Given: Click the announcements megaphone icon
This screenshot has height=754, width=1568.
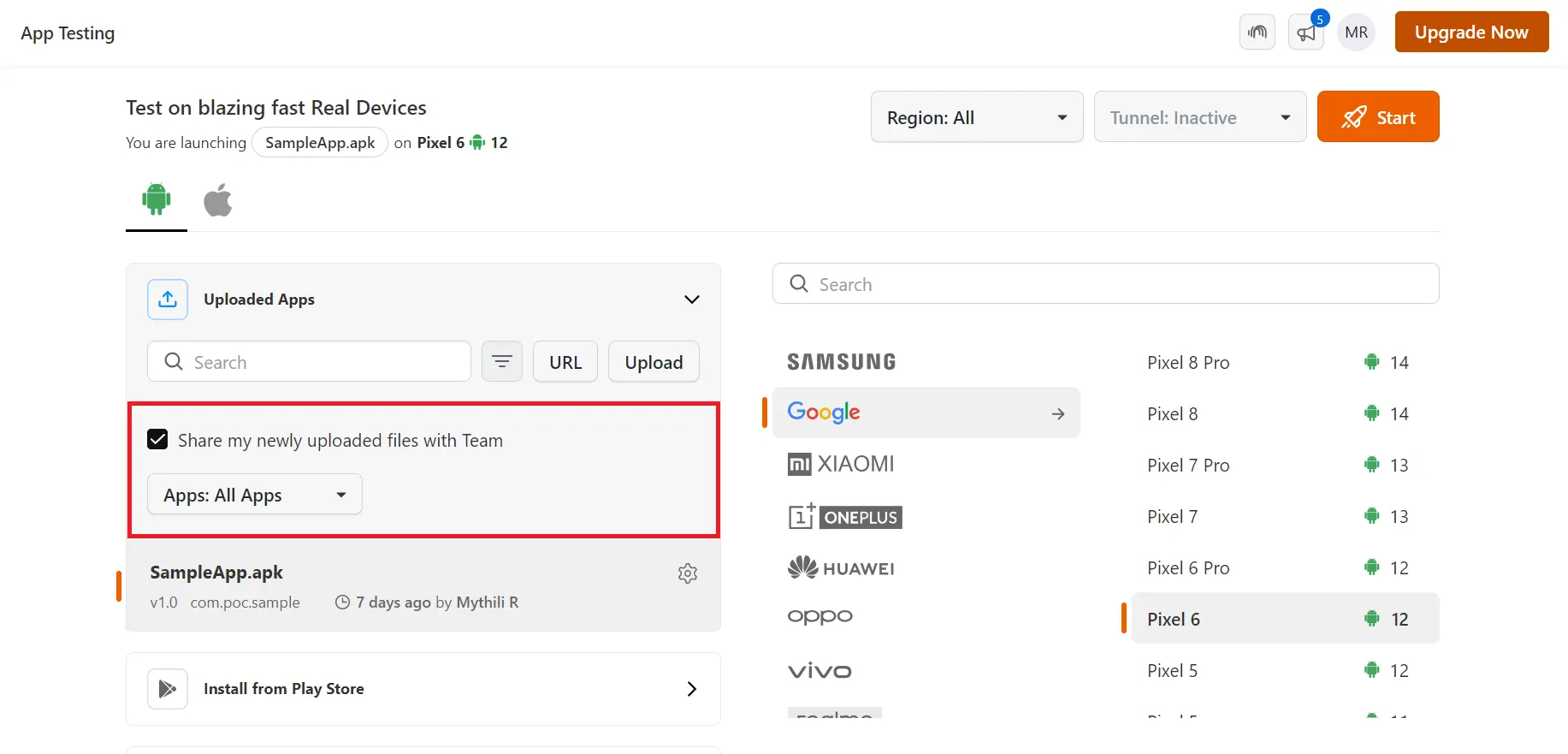Looking at the screenshot, I should (x=1305, y=33).
